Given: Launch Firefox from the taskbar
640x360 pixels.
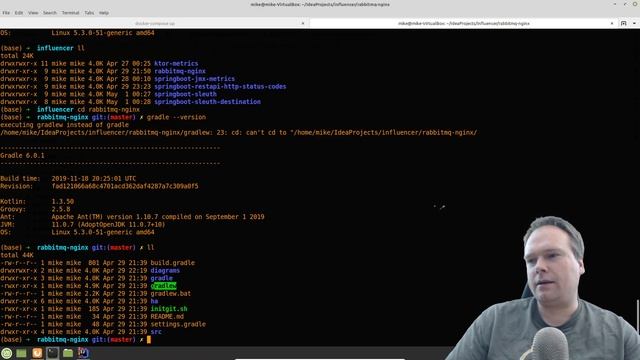Looking at the screenshot, I should coord(37,353).
